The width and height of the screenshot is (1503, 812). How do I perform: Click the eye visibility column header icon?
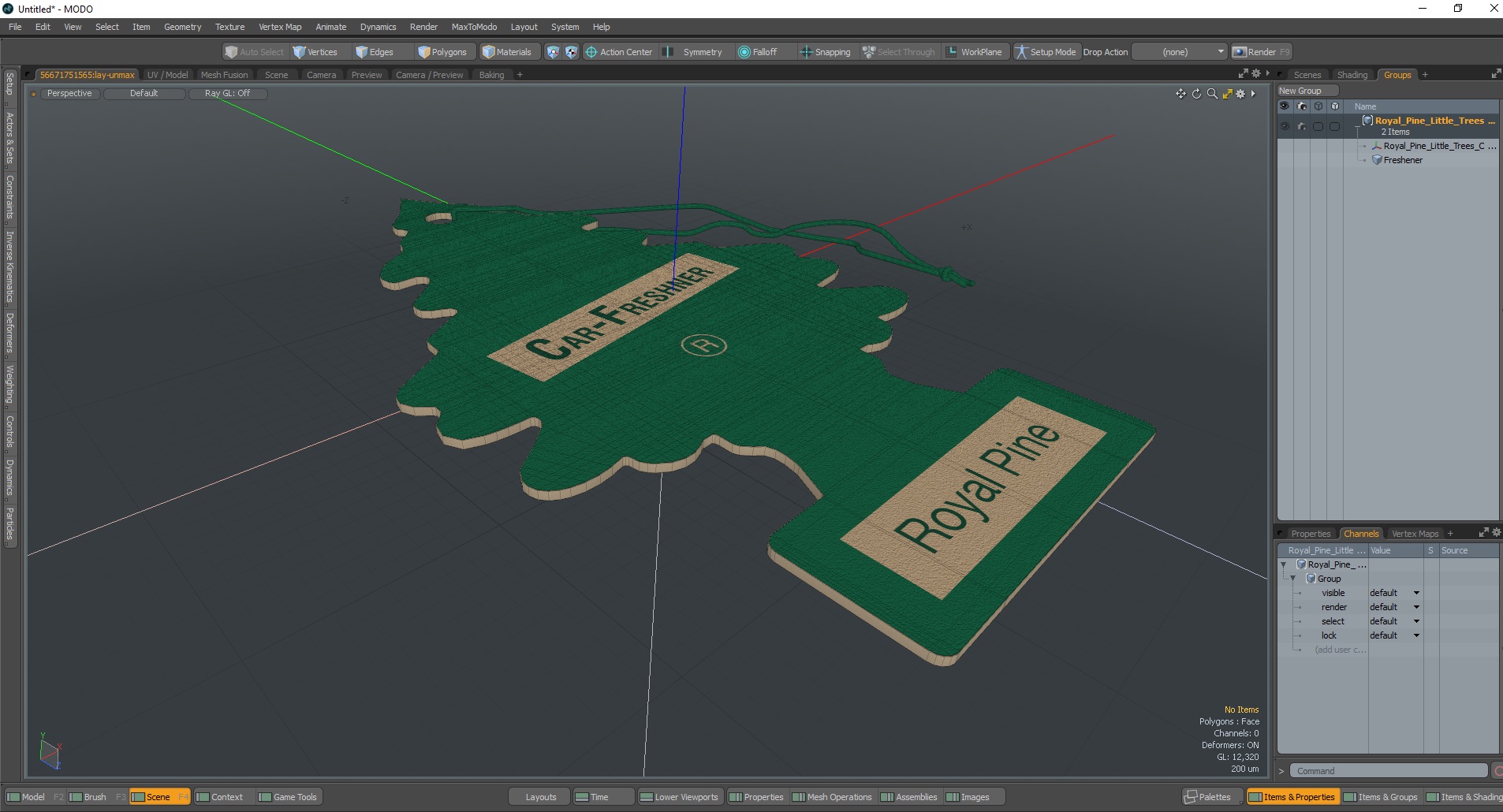tap(1285, 106)
